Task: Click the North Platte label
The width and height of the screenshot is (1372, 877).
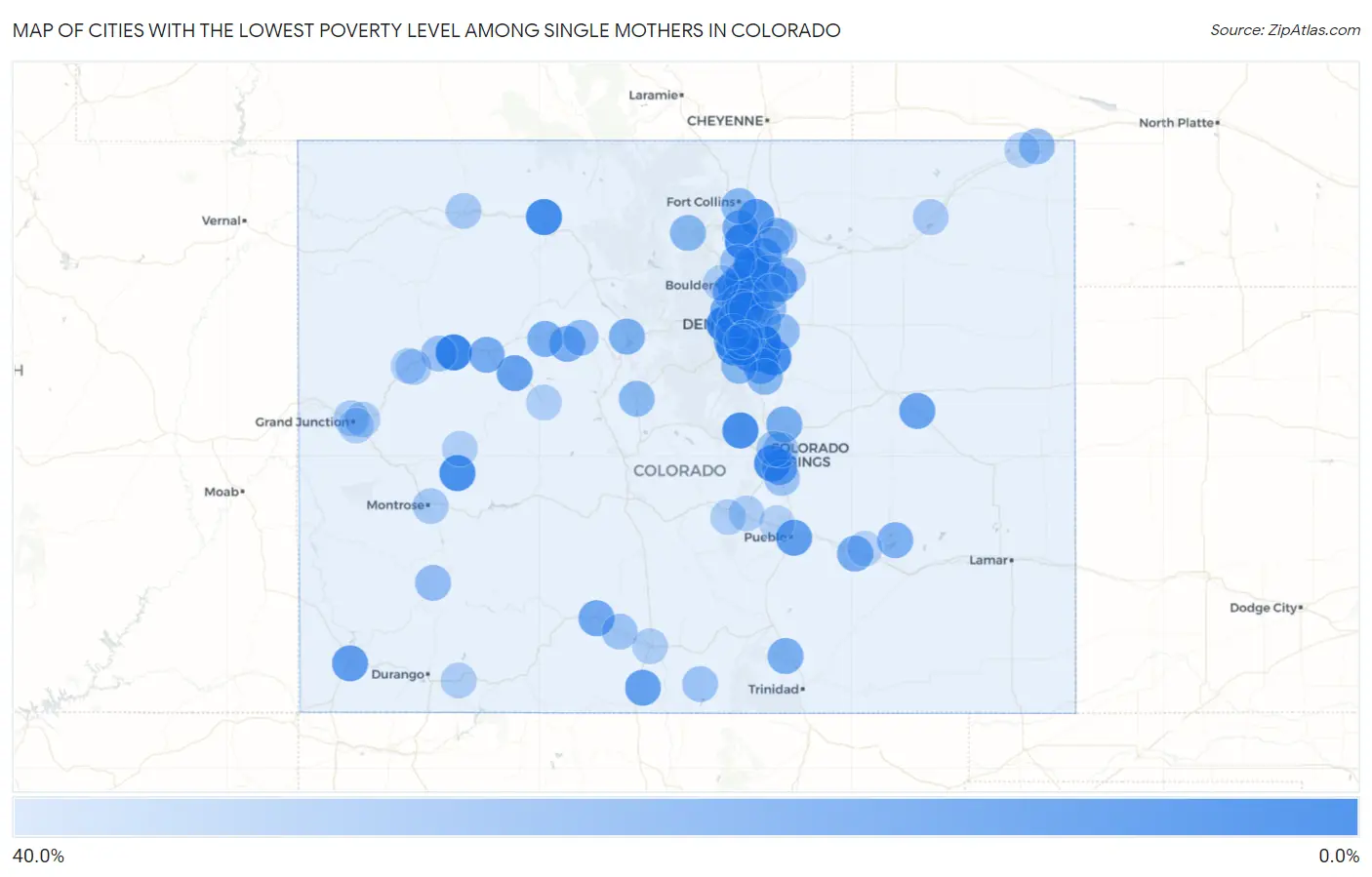Action: (1177, 123)
